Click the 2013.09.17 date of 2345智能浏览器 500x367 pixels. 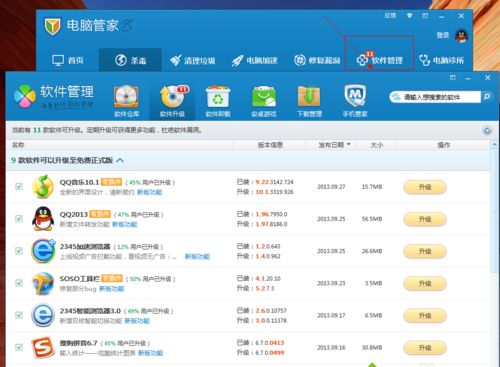(331, 315)
